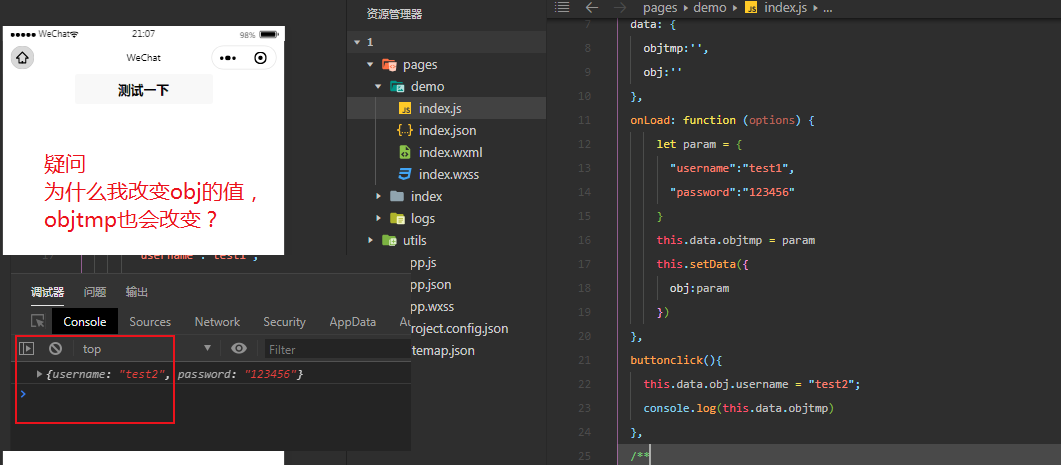This screenshot has width=1061, height=465.
Task: Switch to the 问题 tab
Action: tap(95, 292)
